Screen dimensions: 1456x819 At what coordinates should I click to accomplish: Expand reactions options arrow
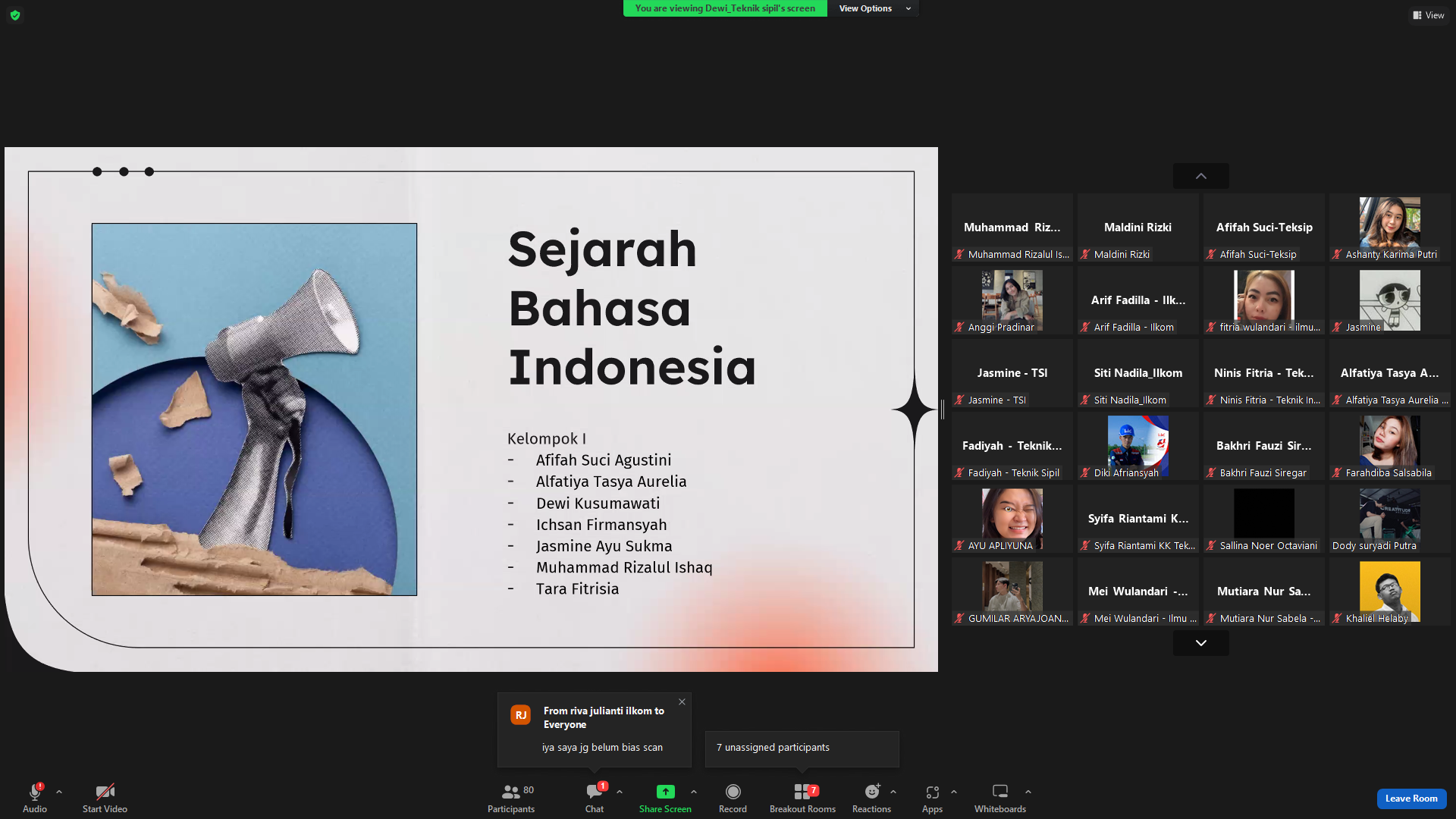(x=893, y=792)
